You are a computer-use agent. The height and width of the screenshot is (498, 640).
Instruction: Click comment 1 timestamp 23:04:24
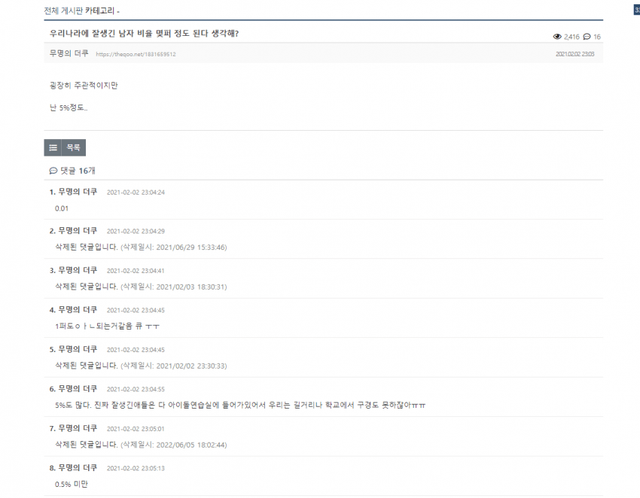click(x=136, y=192)
